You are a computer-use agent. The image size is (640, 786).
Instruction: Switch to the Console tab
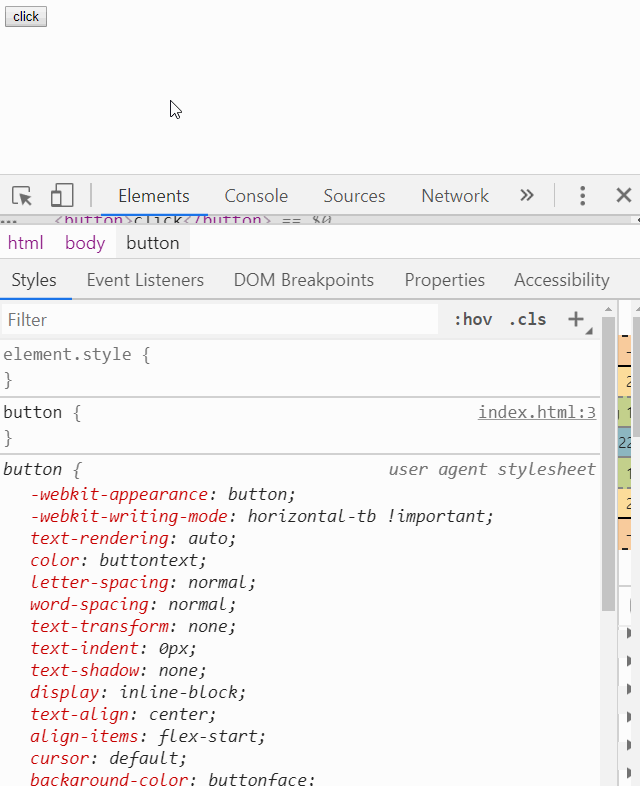point(256,195)
